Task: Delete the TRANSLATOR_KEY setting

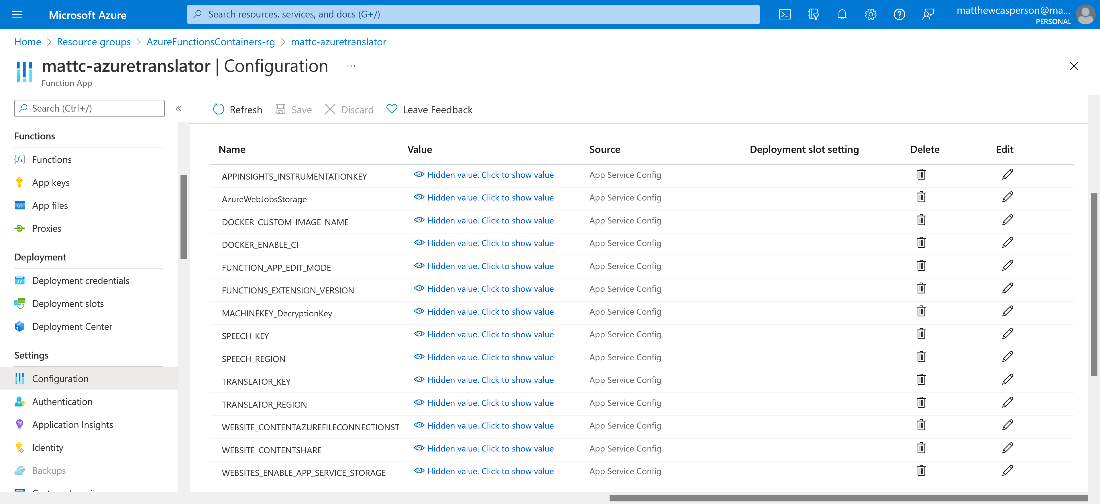Action: click(x=921, y=379)
